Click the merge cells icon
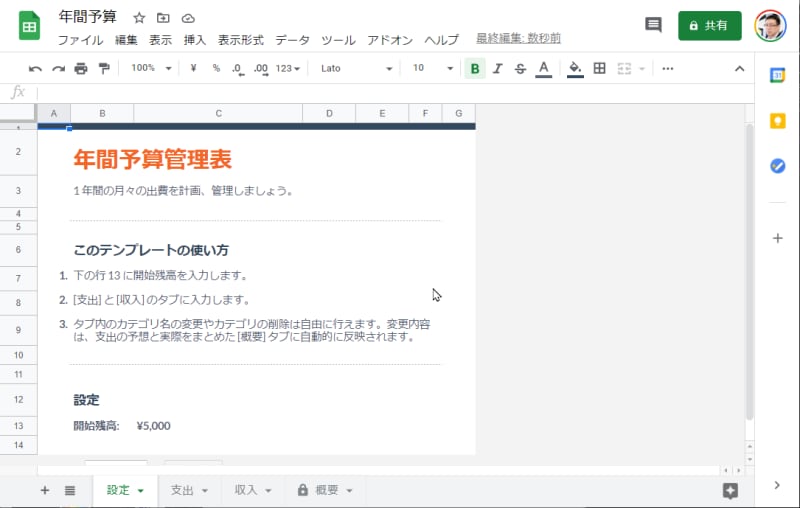 [x=624, y=68]
